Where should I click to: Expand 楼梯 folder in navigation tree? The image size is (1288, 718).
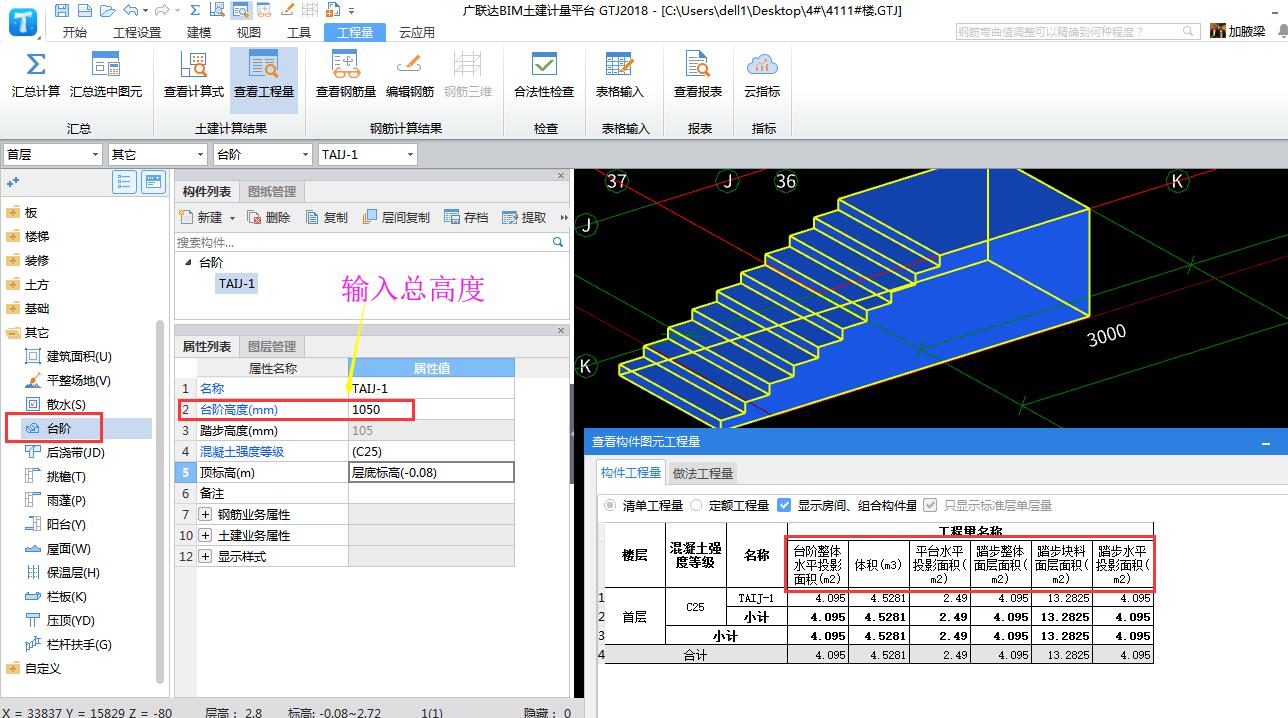tap(12, 236)
